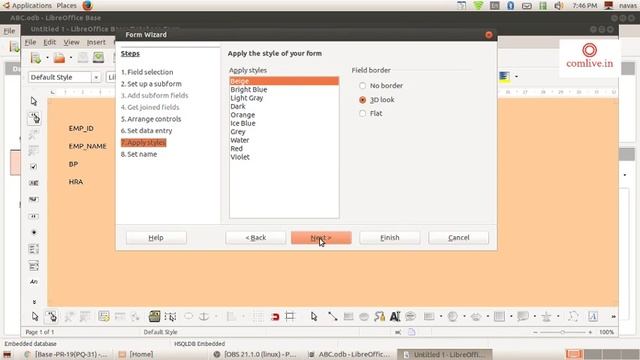The width and height of the screenshot is (640, 360).
Task: Select 'Ice Blue' in Apply styles list
Action: [x=284, y=123]
